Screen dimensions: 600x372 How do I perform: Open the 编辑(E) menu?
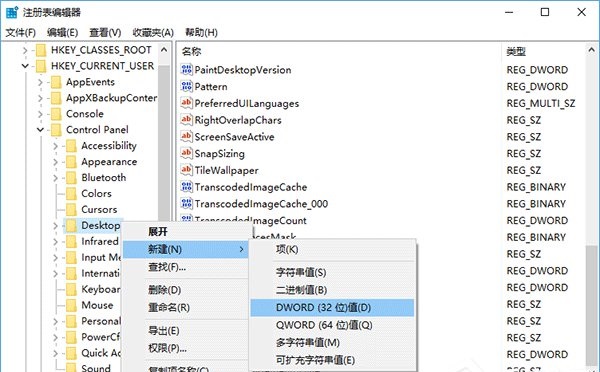(62, 33)
